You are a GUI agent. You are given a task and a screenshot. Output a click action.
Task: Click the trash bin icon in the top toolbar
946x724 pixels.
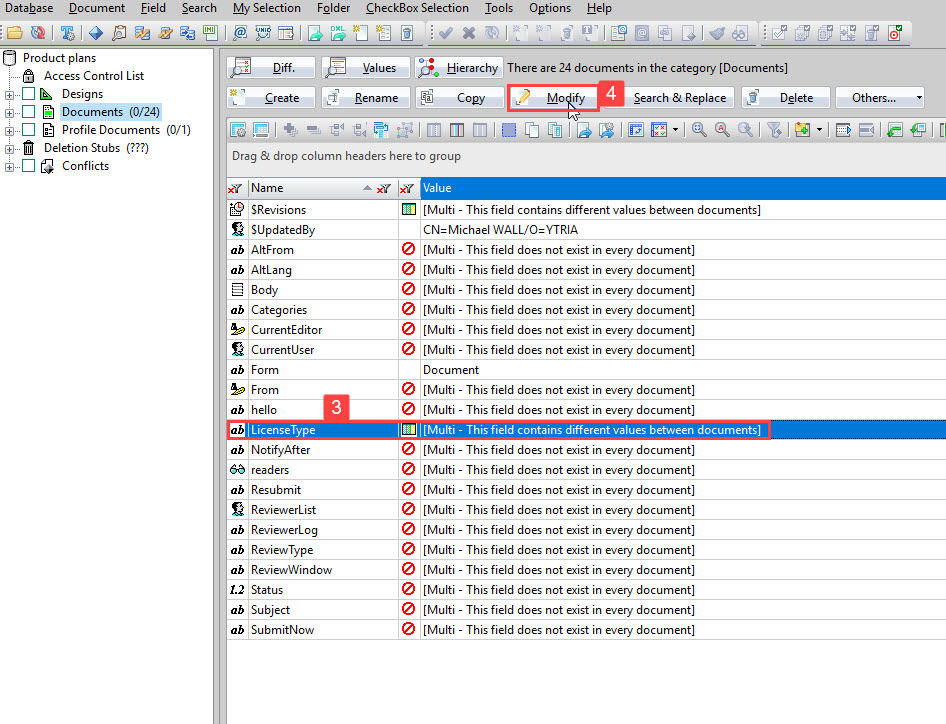405,31
